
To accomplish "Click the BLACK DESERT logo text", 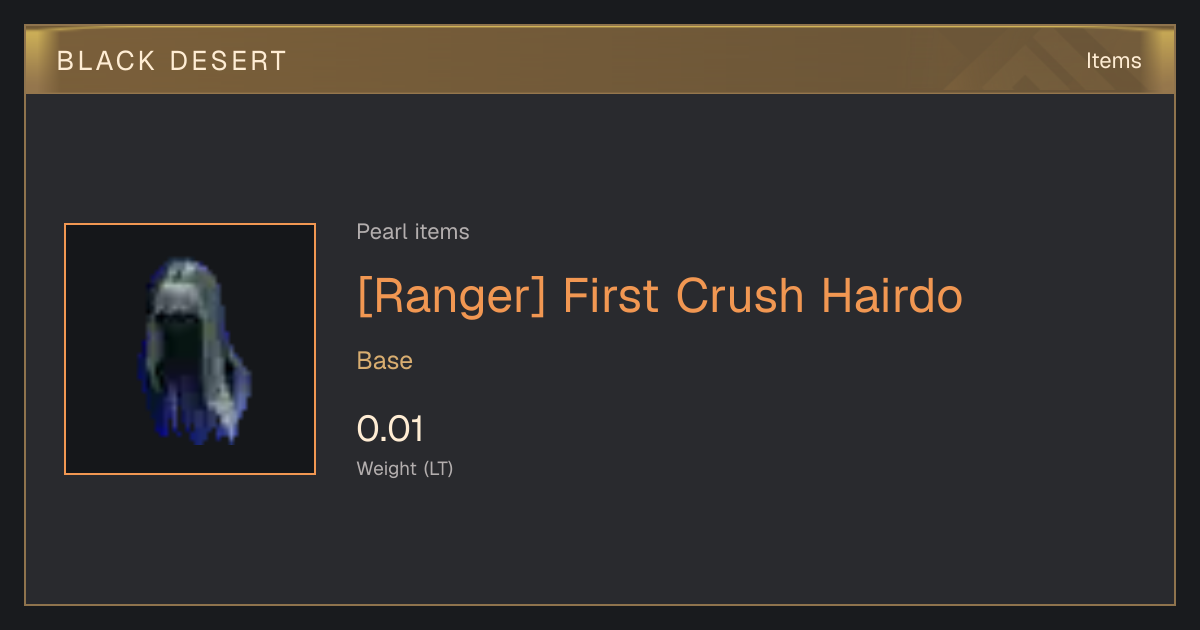I will 172,61.
